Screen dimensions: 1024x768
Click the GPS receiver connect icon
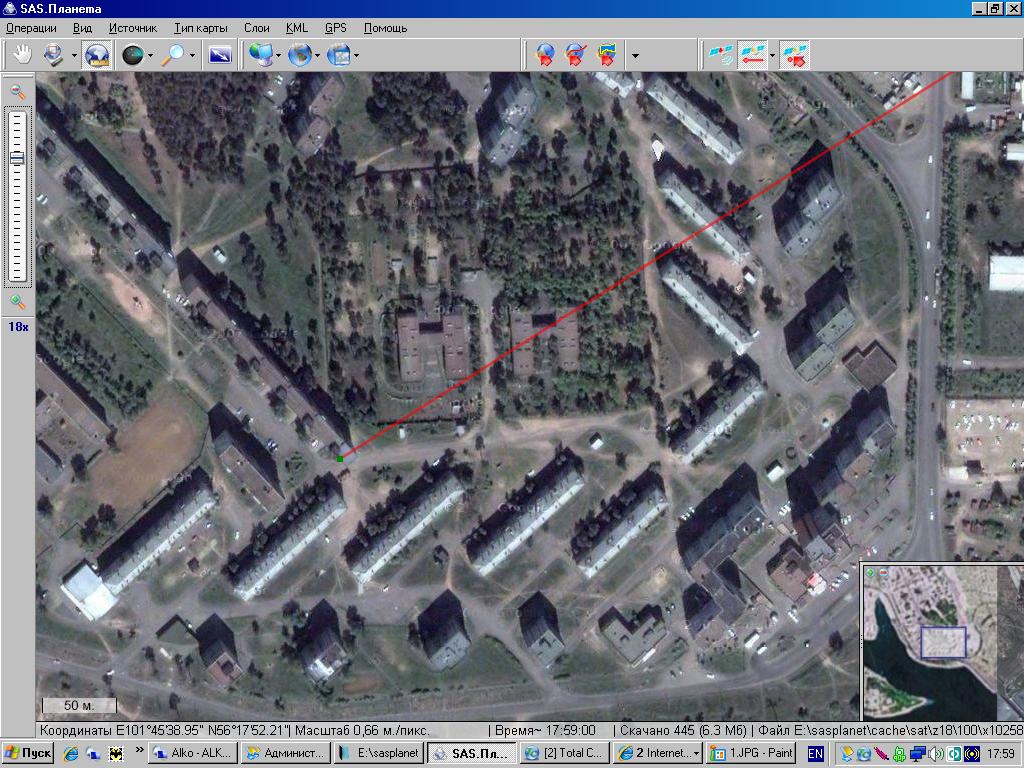click(x=720, y=55)
